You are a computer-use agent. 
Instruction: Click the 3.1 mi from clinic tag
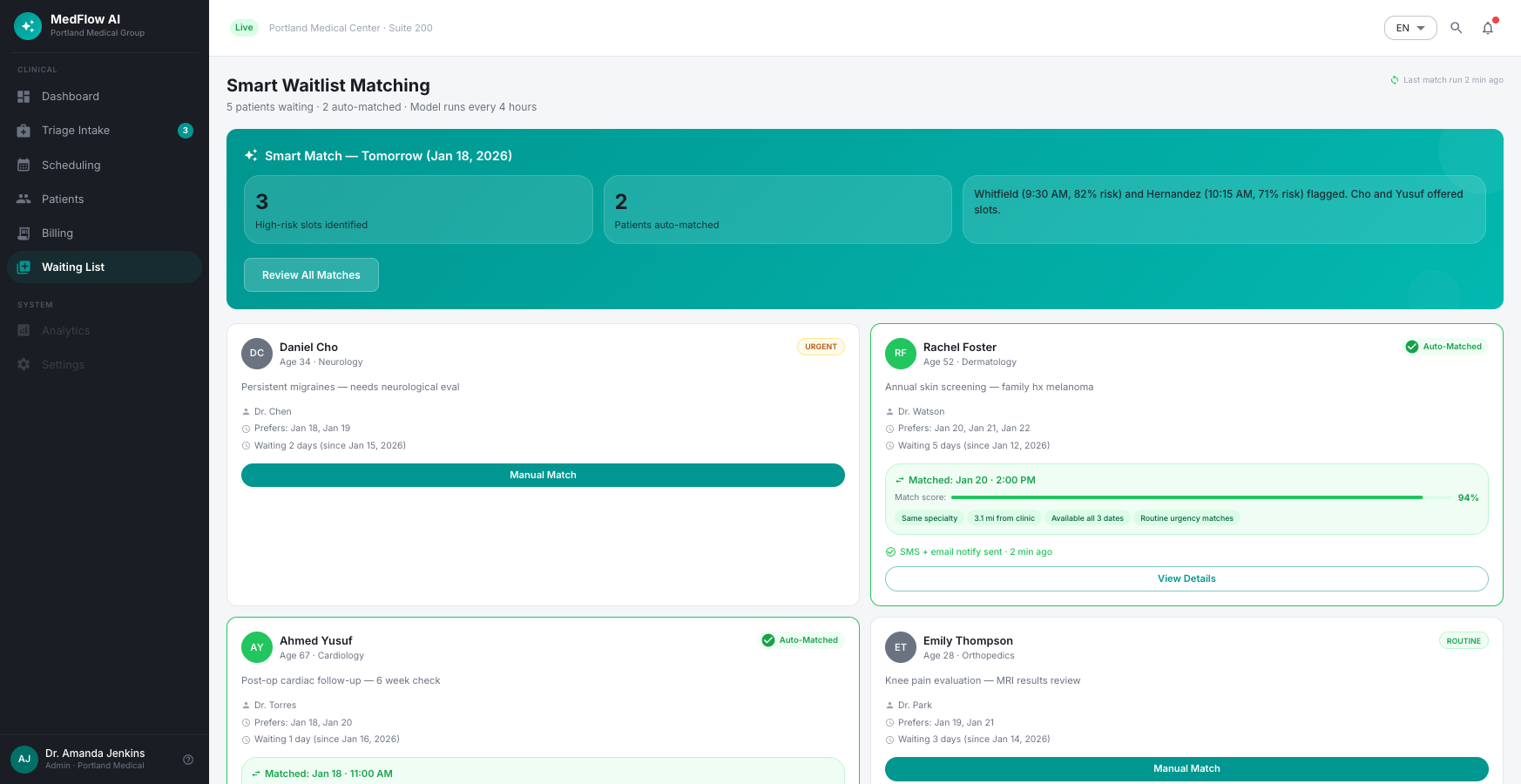click(x=1004, y=518)
